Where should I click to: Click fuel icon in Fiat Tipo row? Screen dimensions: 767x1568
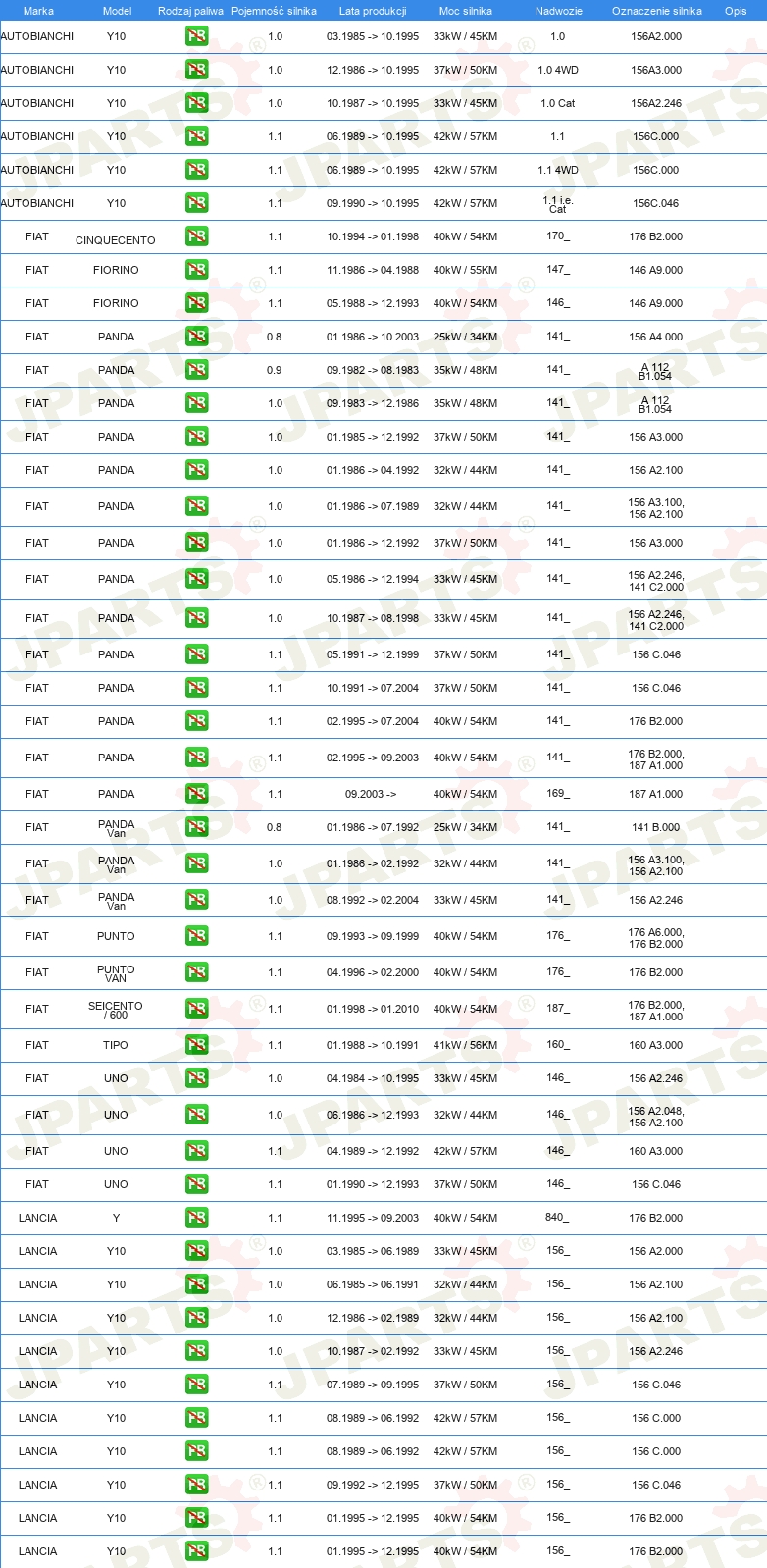[x=197, y=1045]
